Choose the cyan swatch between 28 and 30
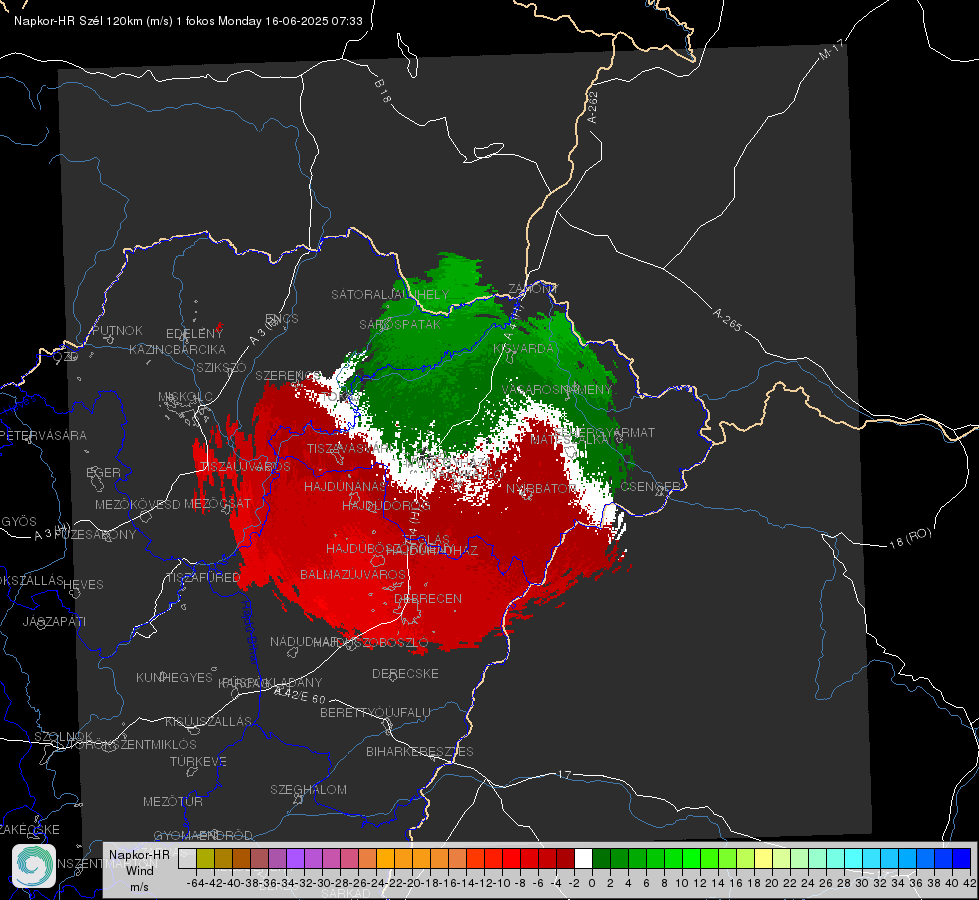Screen dimensions: 979x900 [x=854, y=859]
